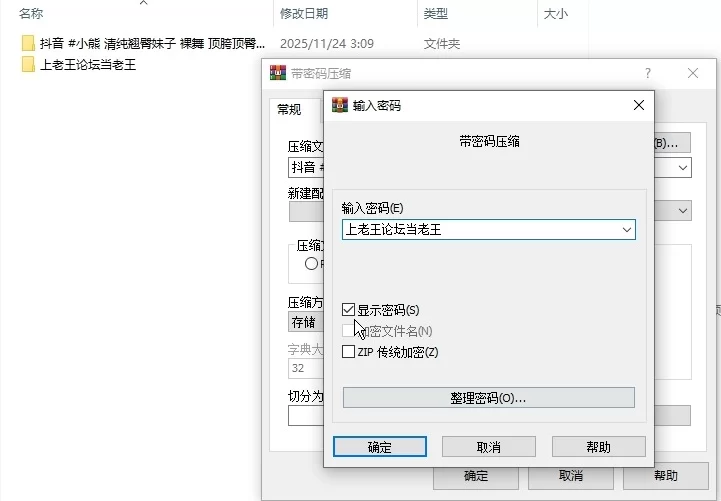
Task: Toggle the 加密文件名 checkbox
Action: click(x=349, y=331)
